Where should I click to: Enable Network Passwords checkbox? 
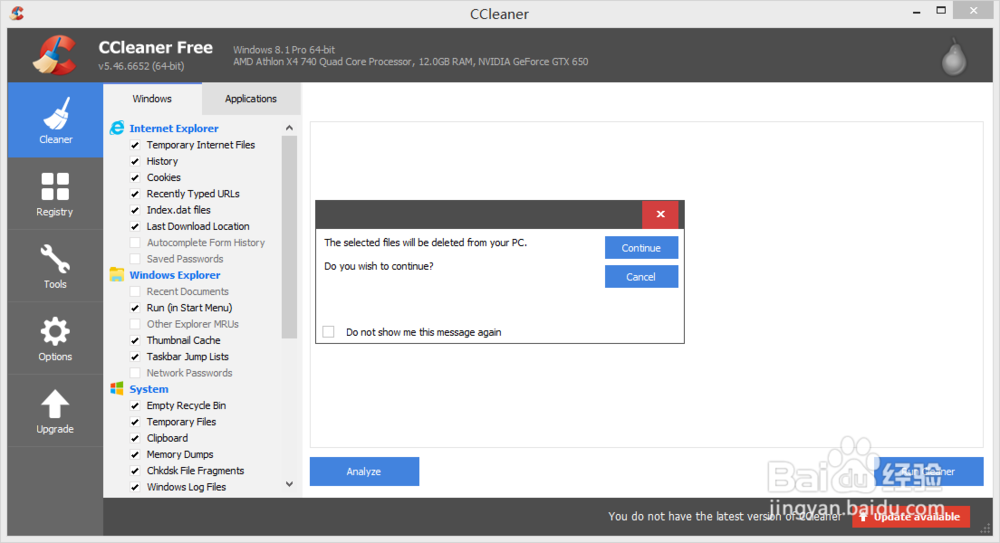click(x=135, y=373)
